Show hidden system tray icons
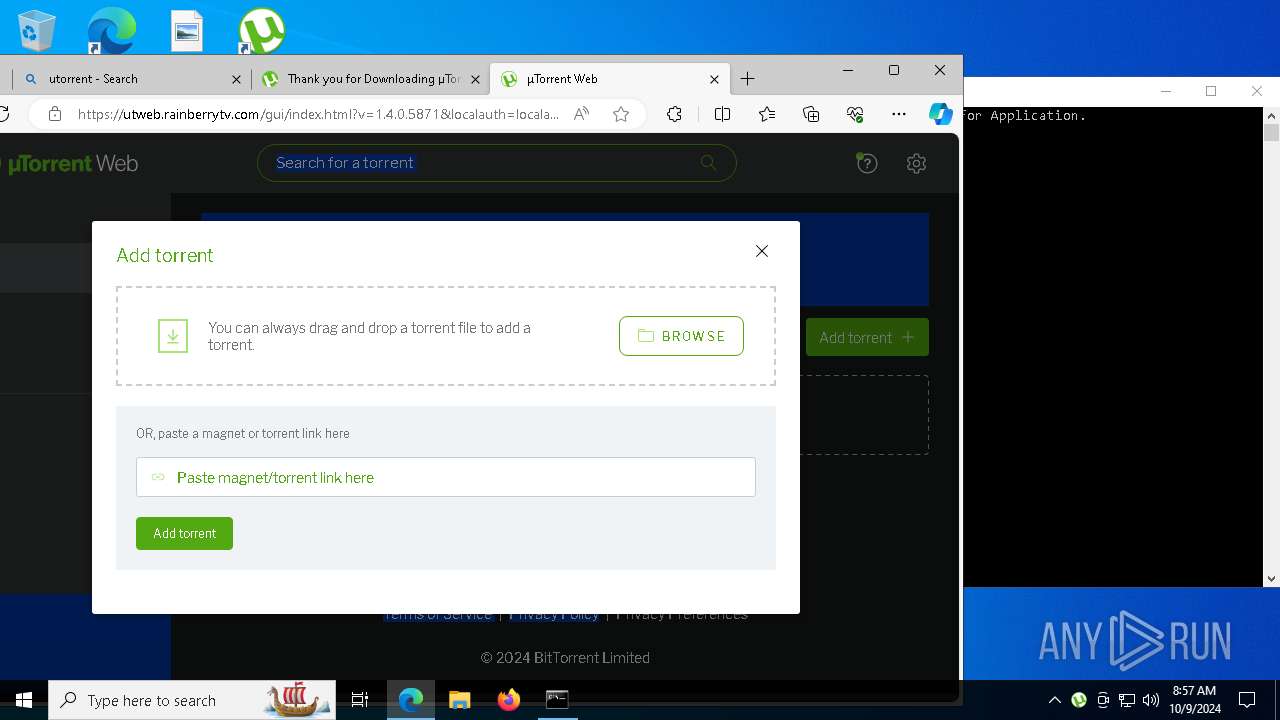 pyautogui.click(x=1055, y=700)
